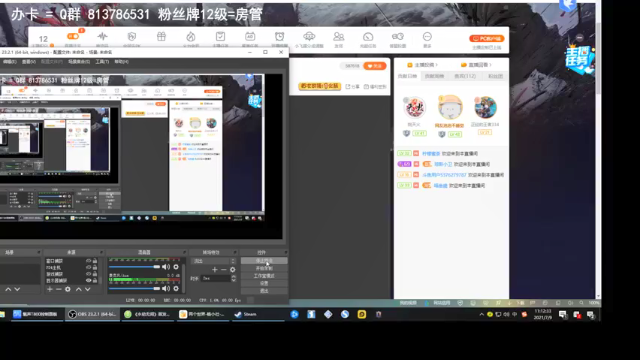Click the transition duration stepper arrows
The width and height of the screenshot is (640, 360).
click(x=233, y=278)
